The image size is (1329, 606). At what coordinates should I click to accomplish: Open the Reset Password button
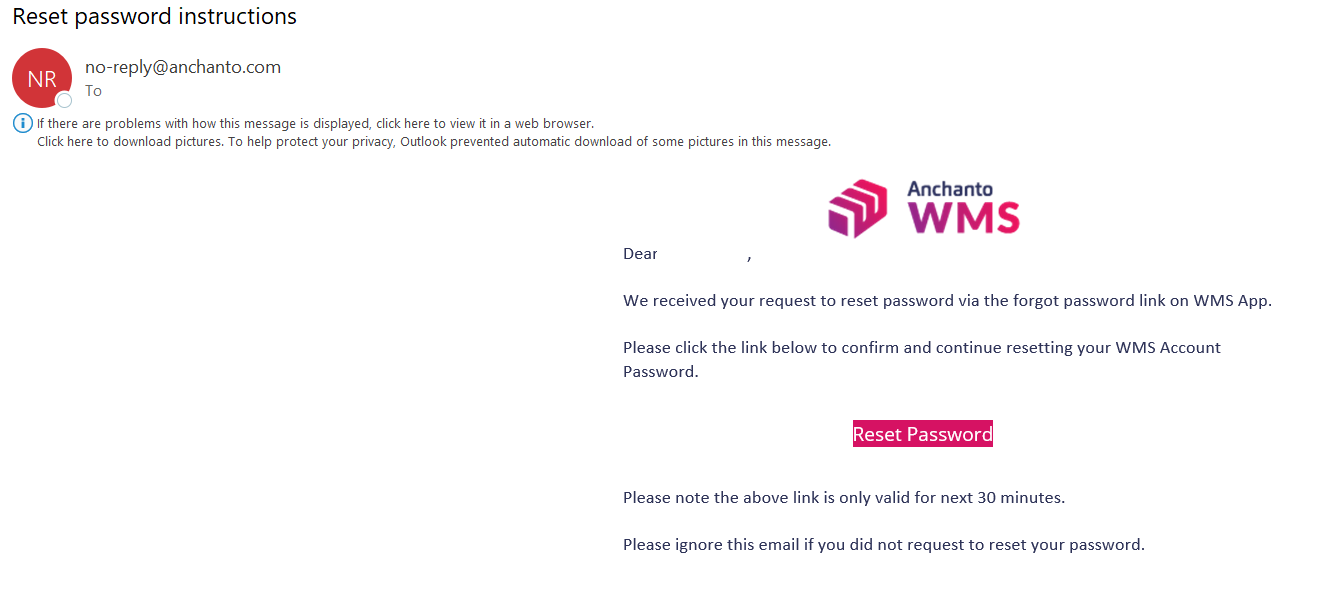tap(923, 434)
